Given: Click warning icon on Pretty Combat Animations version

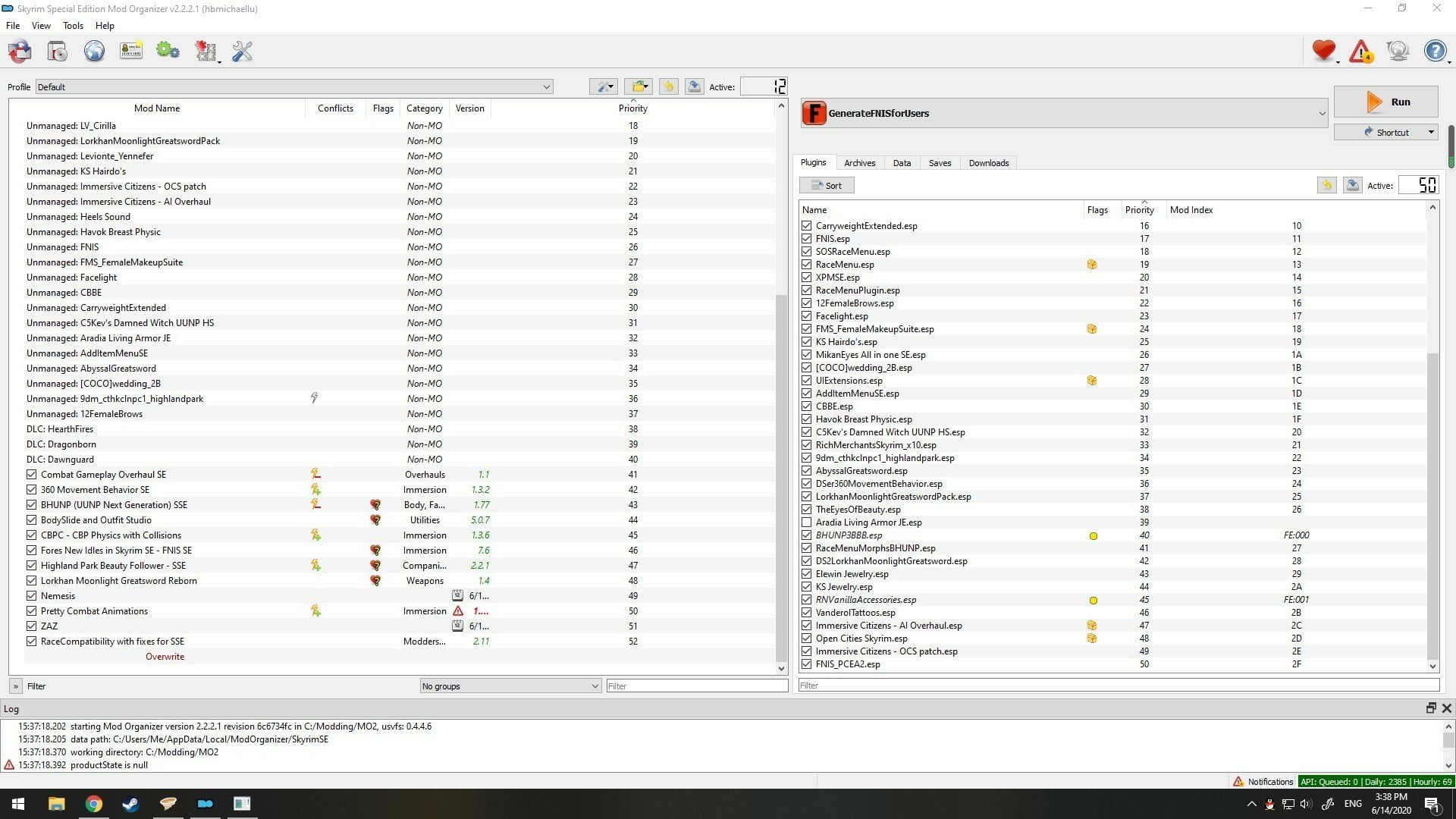Looking at the screenshot, I should click(458, 610).
